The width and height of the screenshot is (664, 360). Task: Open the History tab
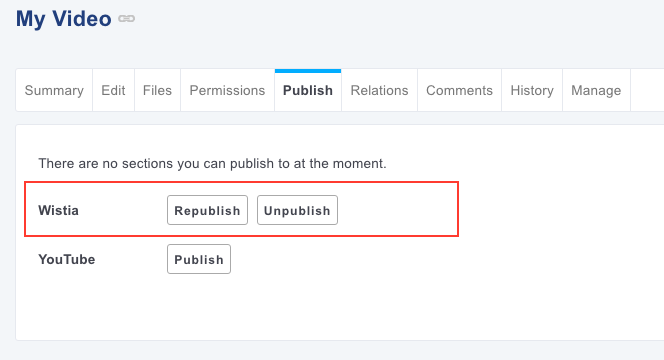point(532,90)
